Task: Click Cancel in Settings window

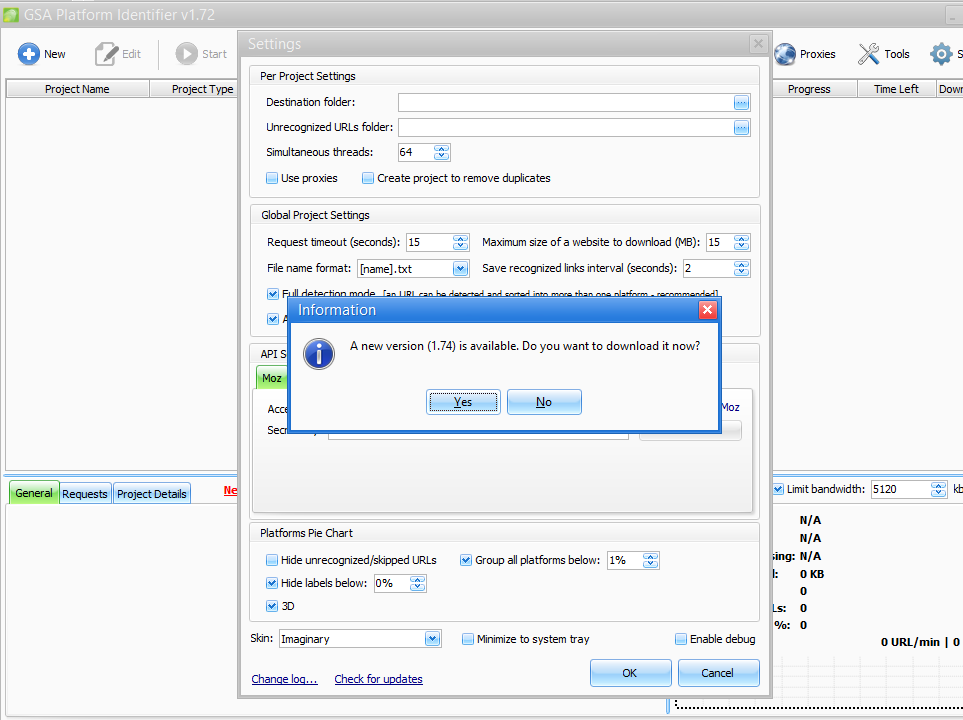Action: pyautogui.click(x=718, y=673)
